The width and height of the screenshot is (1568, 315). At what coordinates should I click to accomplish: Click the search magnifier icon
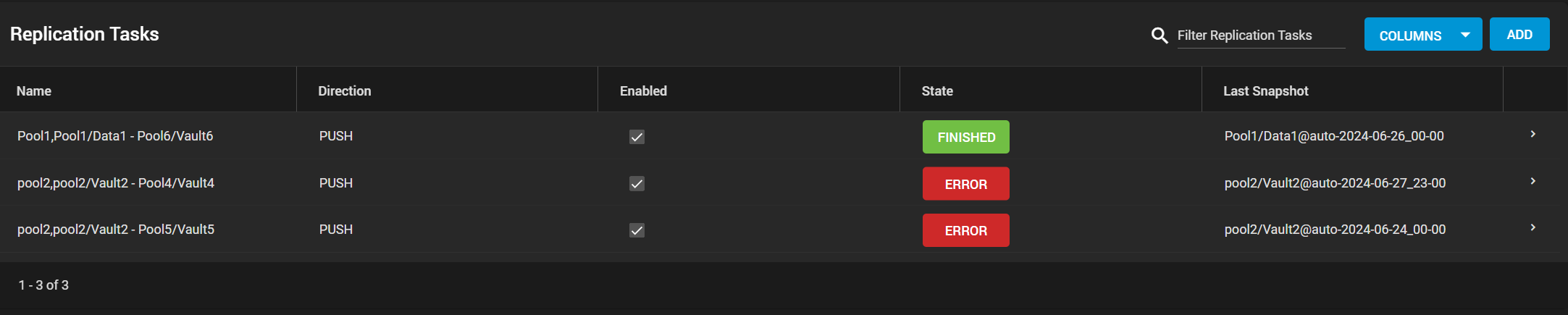[1160, 35]
